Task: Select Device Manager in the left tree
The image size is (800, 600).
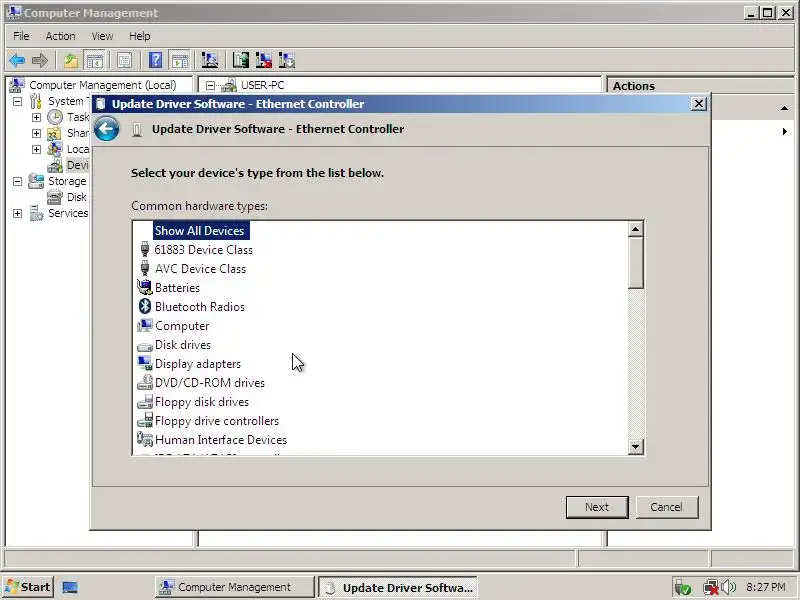Action: click(78, 165)
